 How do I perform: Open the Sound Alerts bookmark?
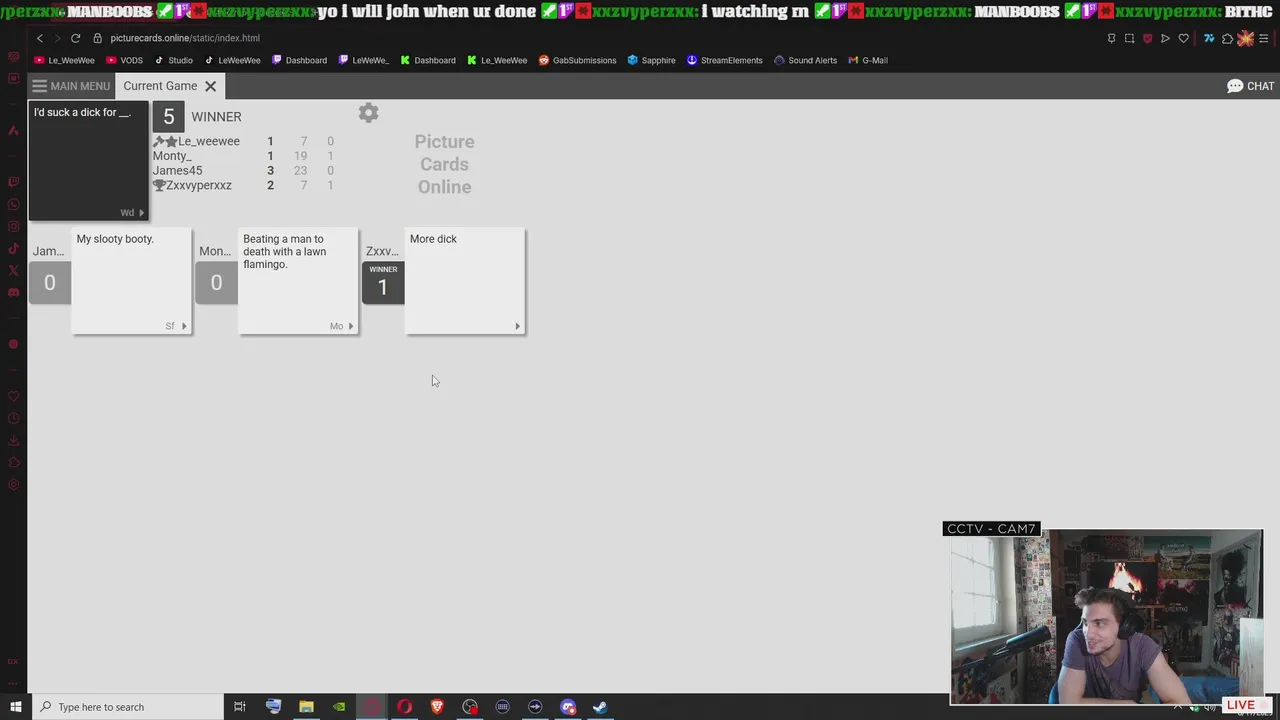pyautogui.click(x=805, y=60)
